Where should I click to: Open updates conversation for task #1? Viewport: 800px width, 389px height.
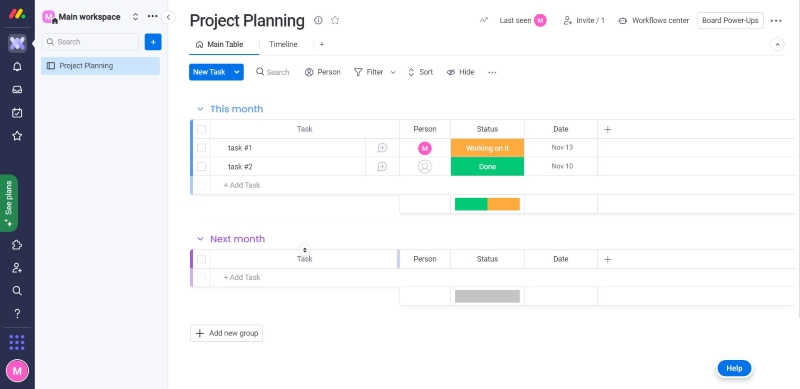382,148
